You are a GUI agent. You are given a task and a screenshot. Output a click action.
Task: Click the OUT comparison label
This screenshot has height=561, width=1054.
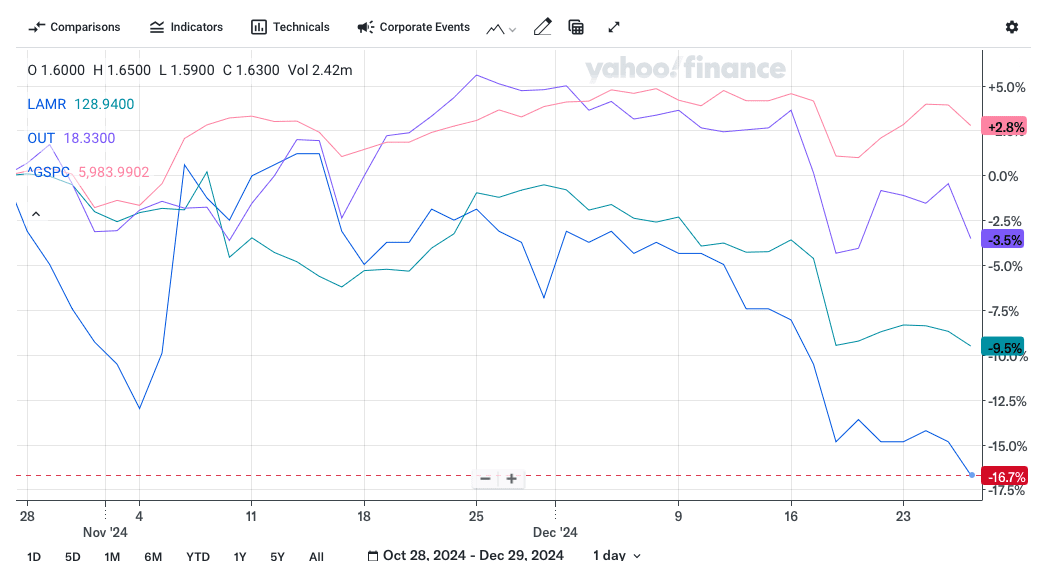[x=41, y=138]
